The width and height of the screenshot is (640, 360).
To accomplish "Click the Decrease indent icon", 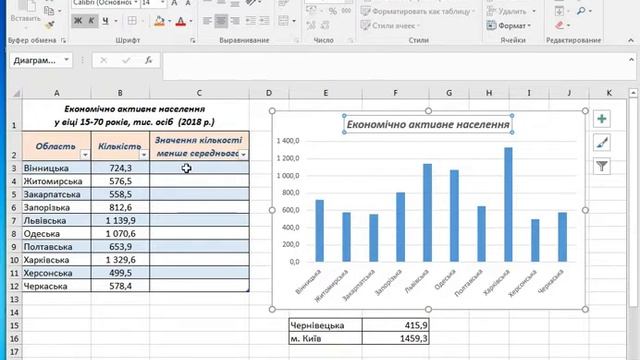I will pyautogui.click(x=251, y=20).
